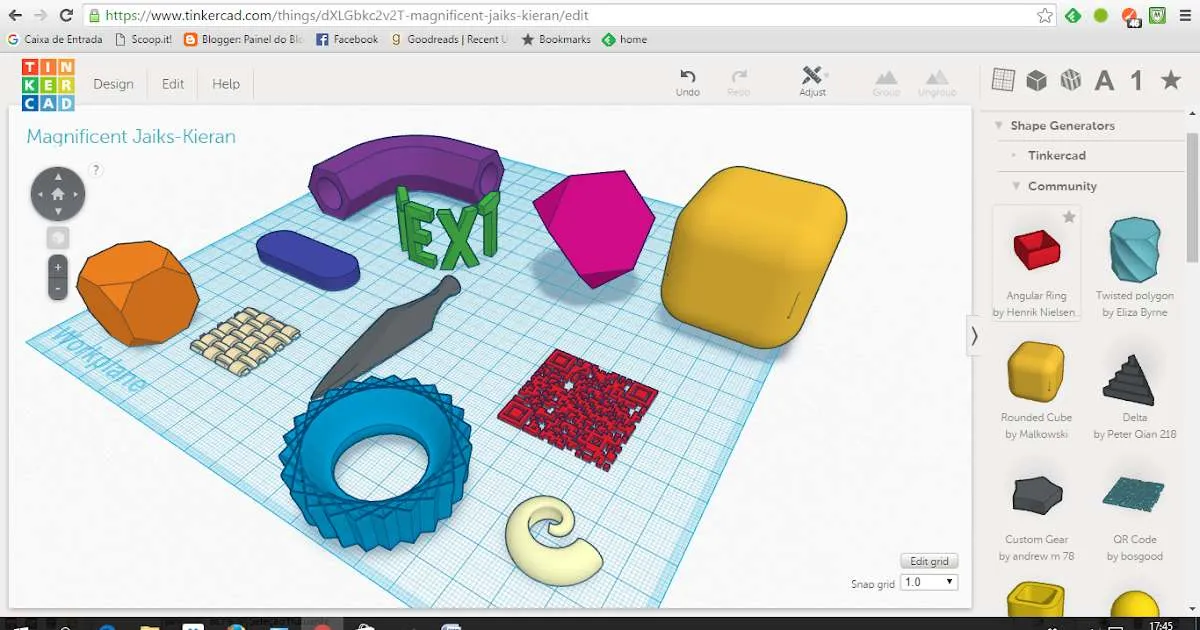The height and width of the screenshot is (630, 1200).
Task: Select the Angular Ring shape thumbnail
Action: [x=1035, y=250]
